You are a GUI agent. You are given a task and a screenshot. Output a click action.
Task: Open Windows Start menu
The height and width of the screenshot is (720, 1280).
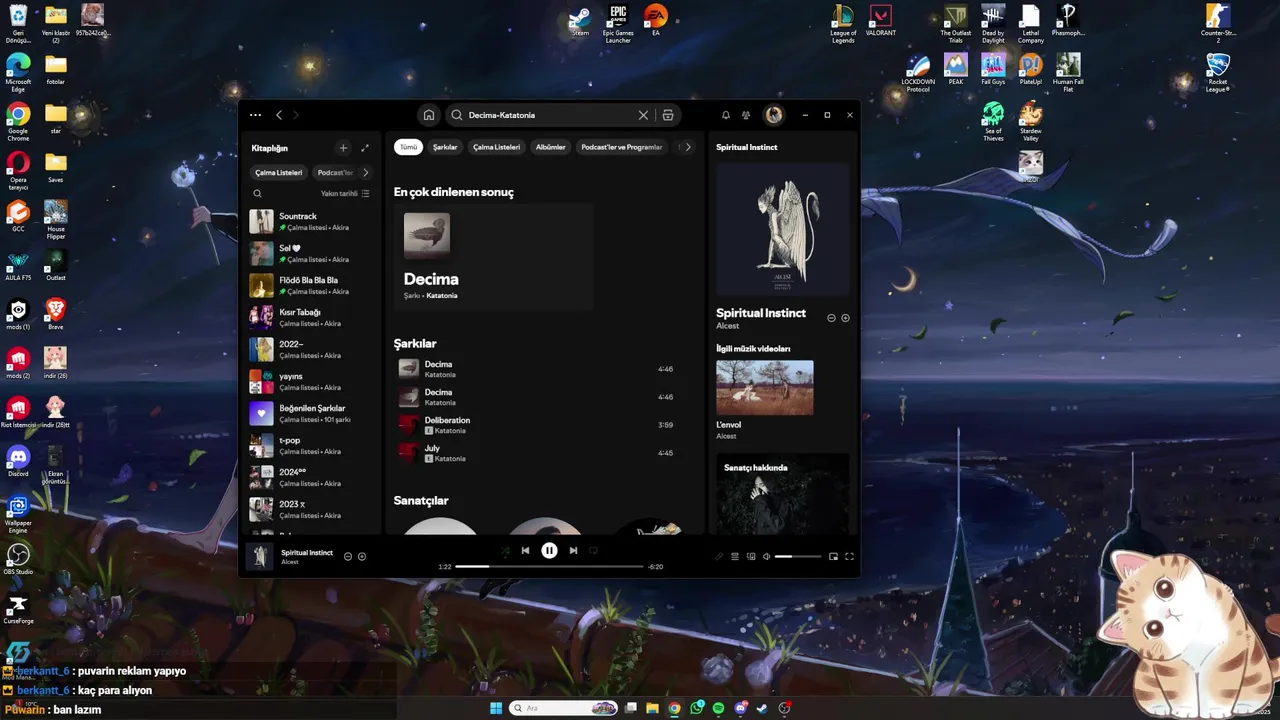click(x=496, y=708)
